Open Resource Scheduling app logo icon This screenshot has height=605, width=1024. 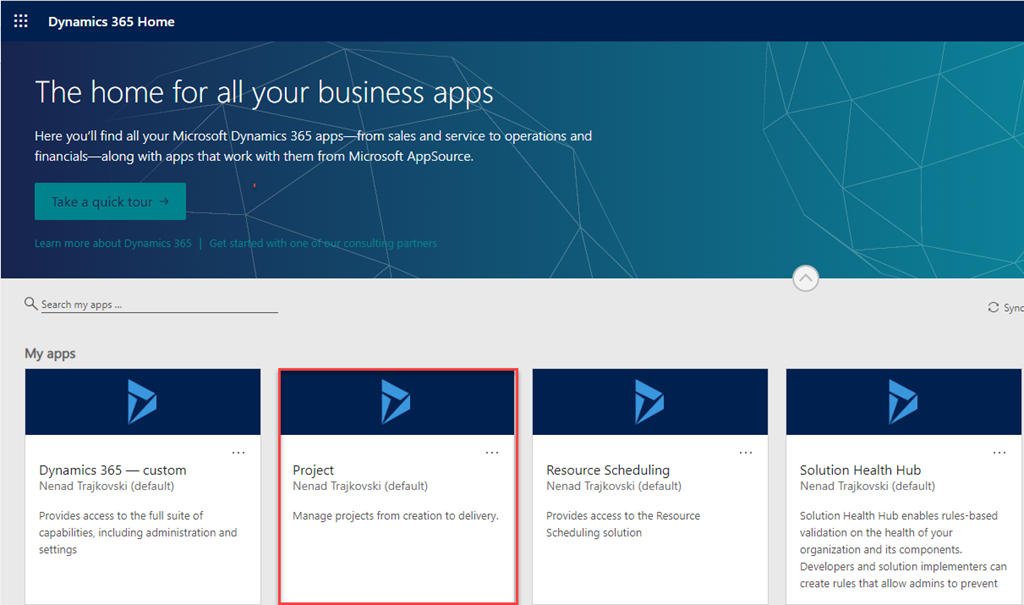click(x=650, y=402)
